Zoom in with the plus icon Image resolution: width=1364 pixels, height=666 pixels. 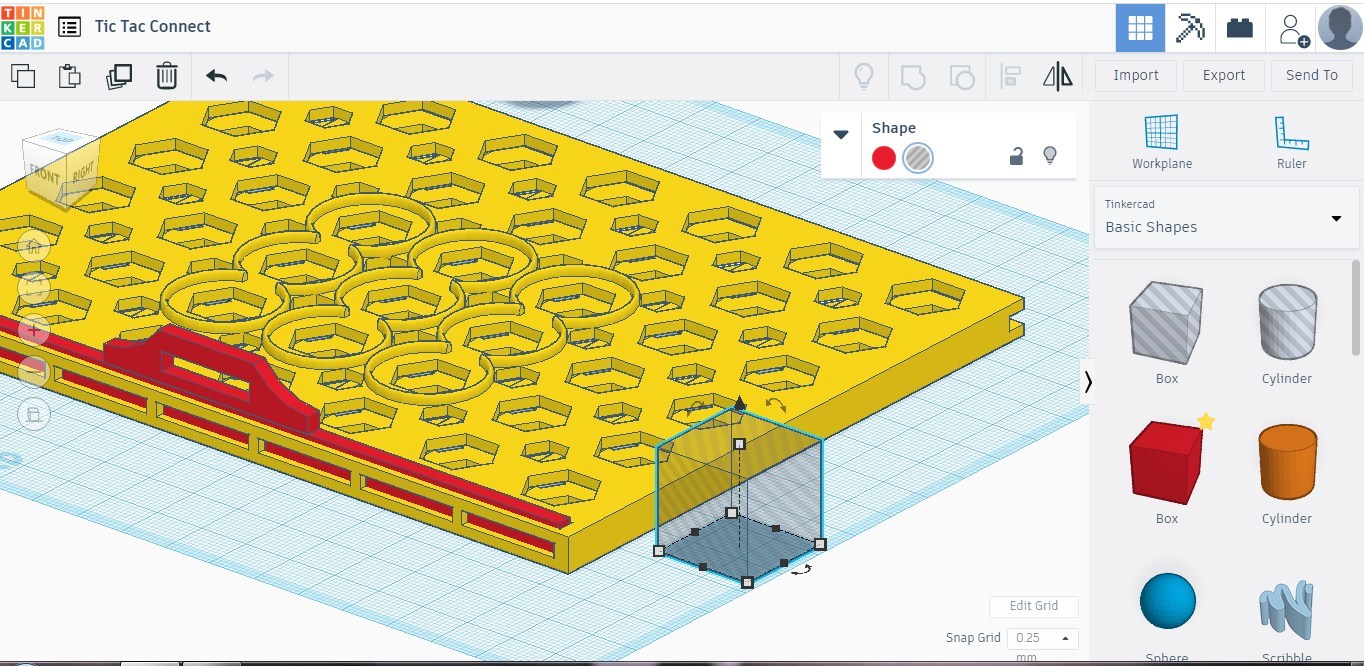point(33,329)
